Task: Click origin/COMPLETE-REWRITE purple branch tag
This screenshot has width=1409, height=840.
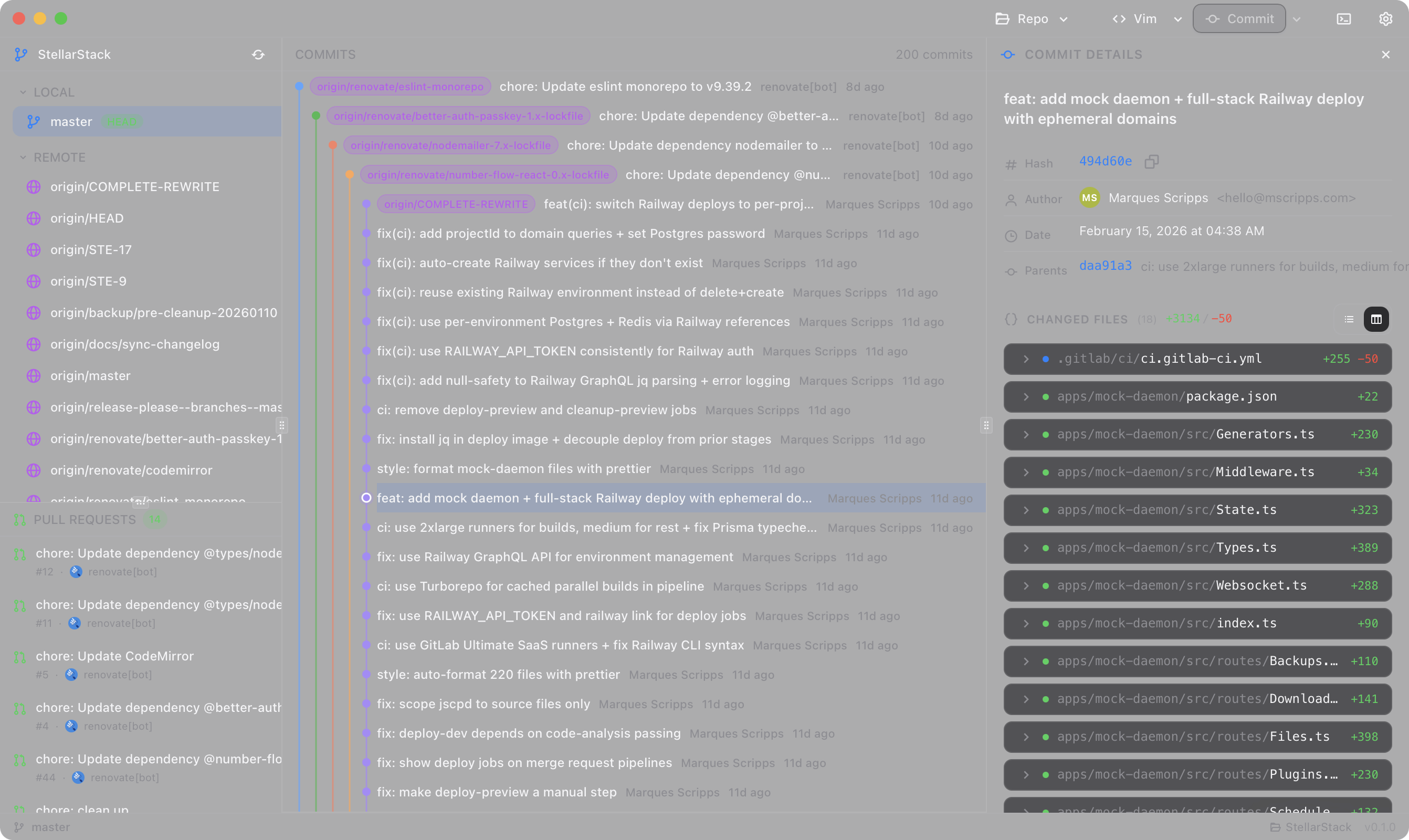Action: click(x=456, y=204)
